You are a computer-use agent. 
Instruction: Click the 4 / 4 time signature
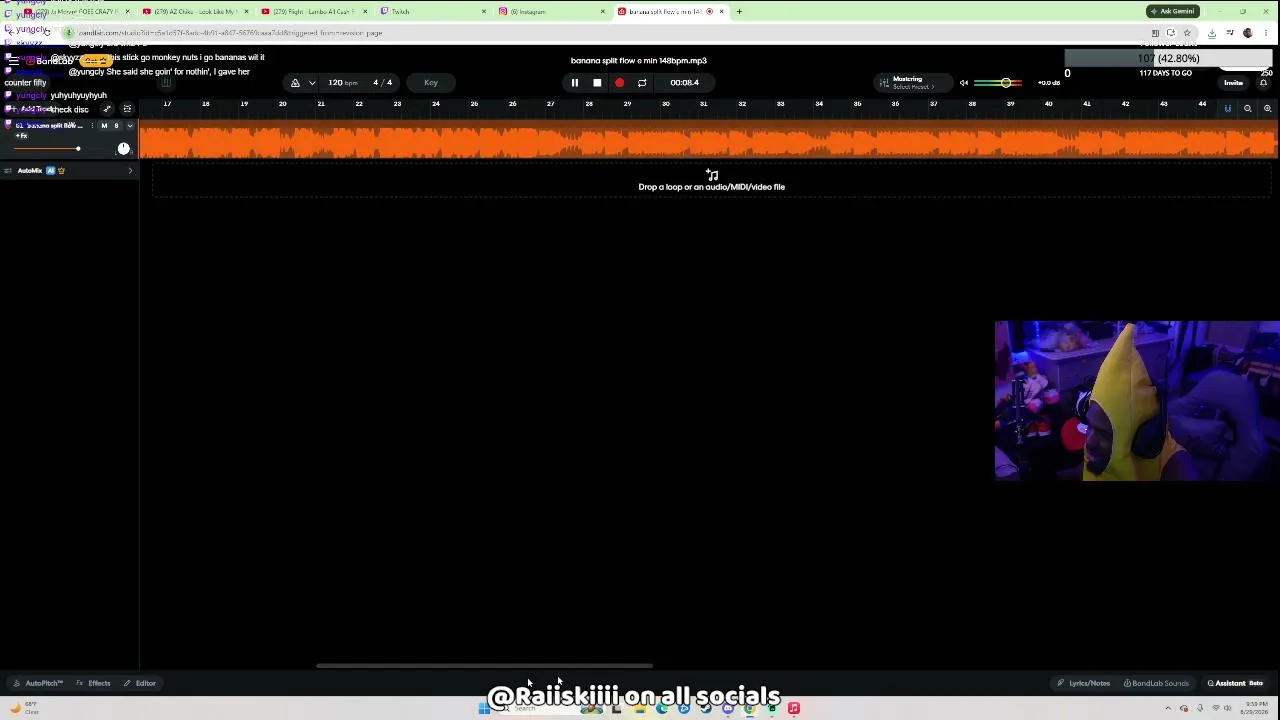(x=383, y=83)
